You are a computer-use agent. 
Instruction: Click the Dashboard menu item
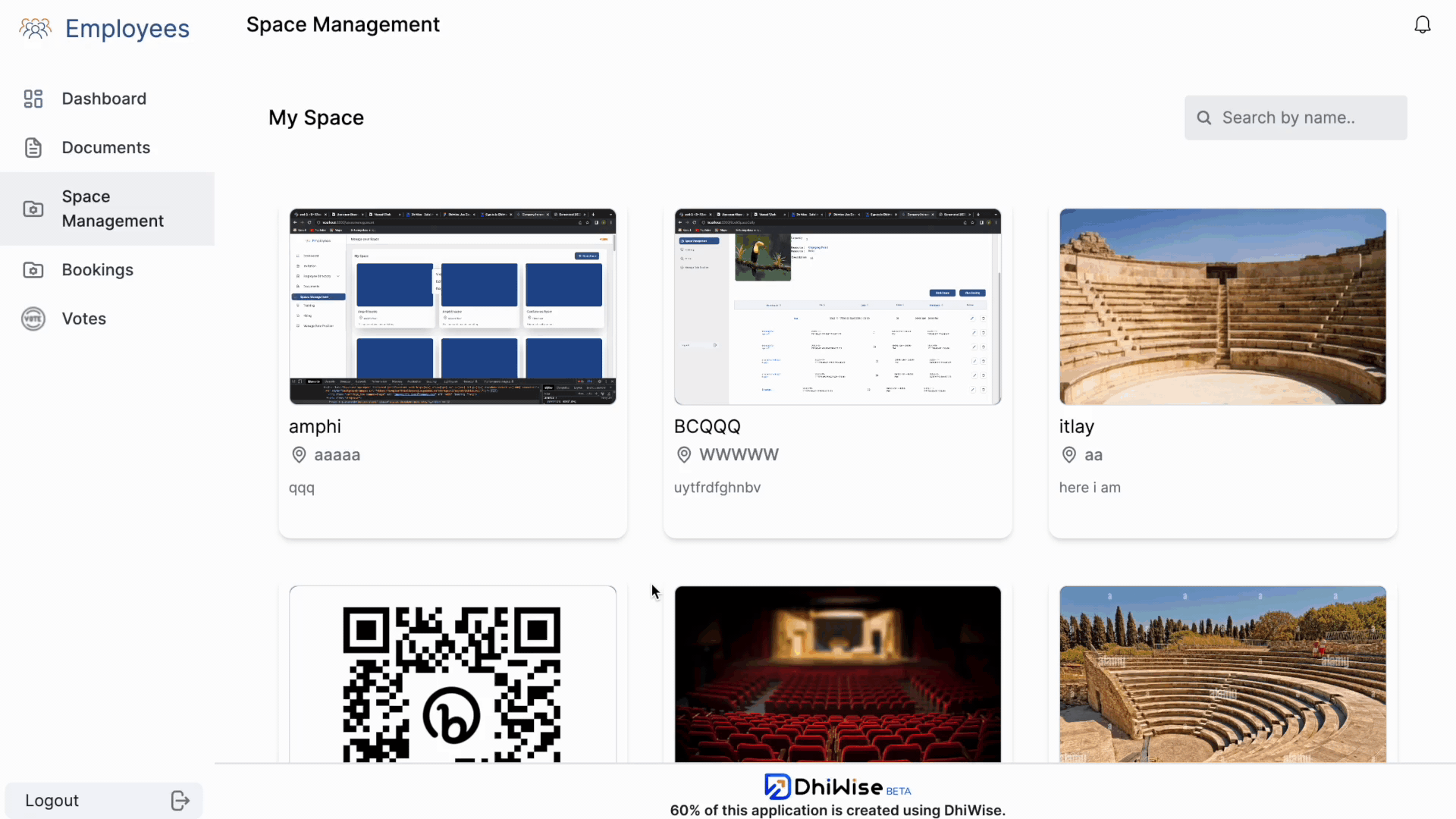[x=104, y=98]
